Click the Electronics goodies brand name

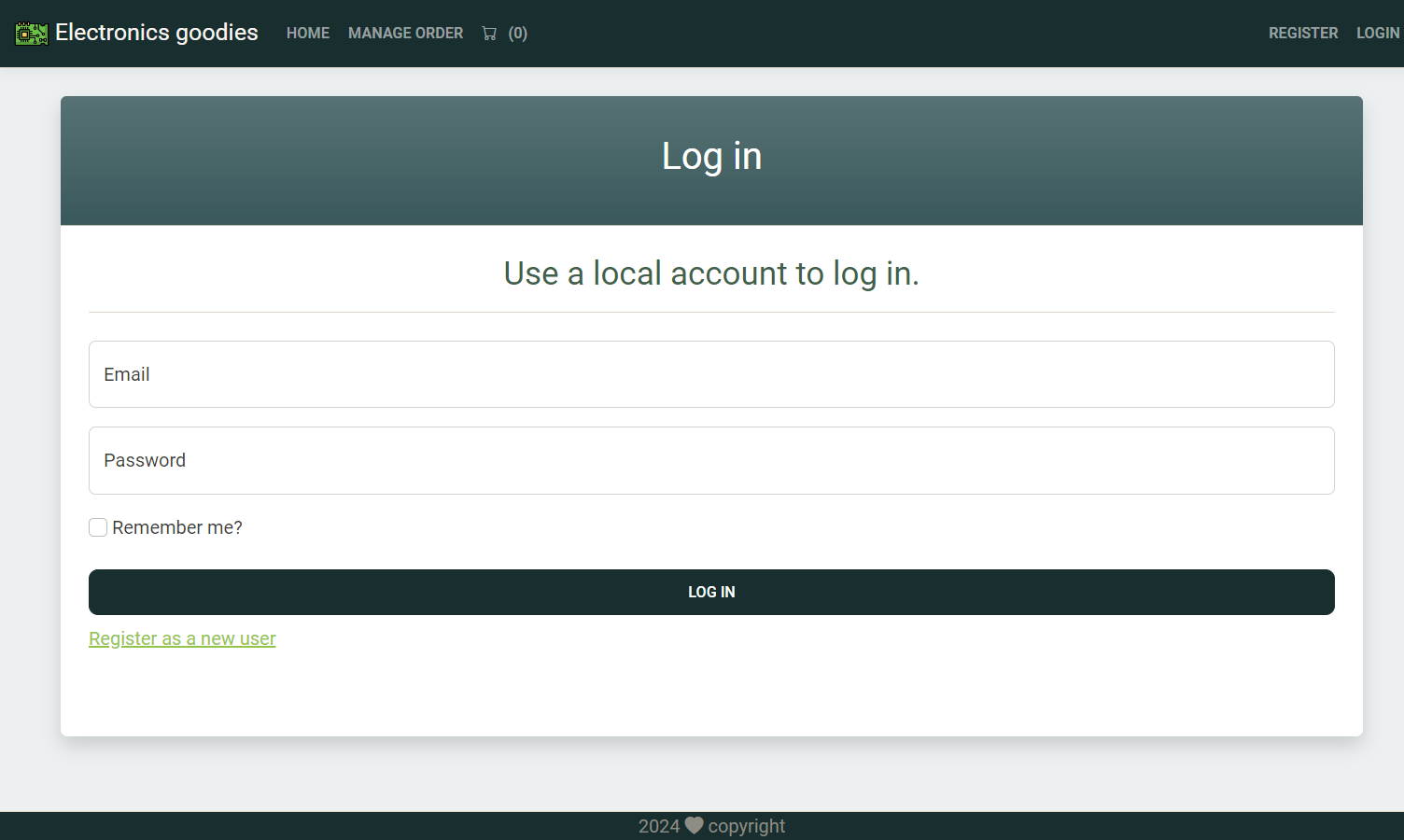click(157, 33)
